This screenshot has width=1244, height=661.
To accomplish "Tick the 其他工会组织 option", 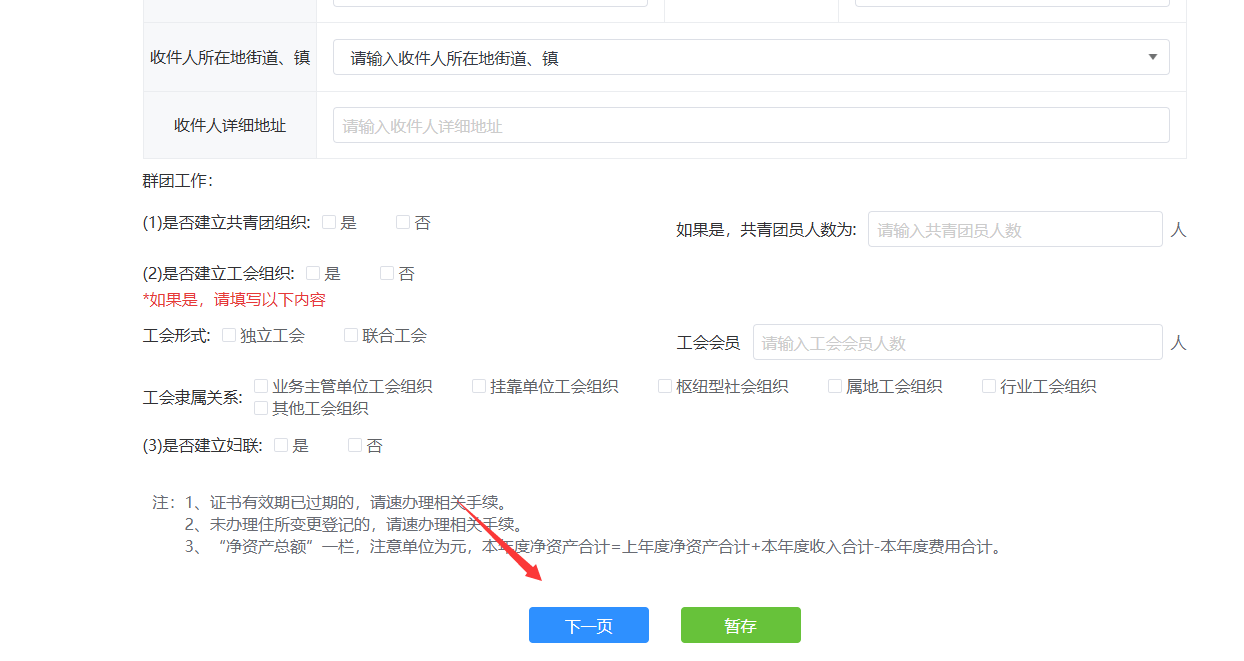I will (x=261, y=408).
